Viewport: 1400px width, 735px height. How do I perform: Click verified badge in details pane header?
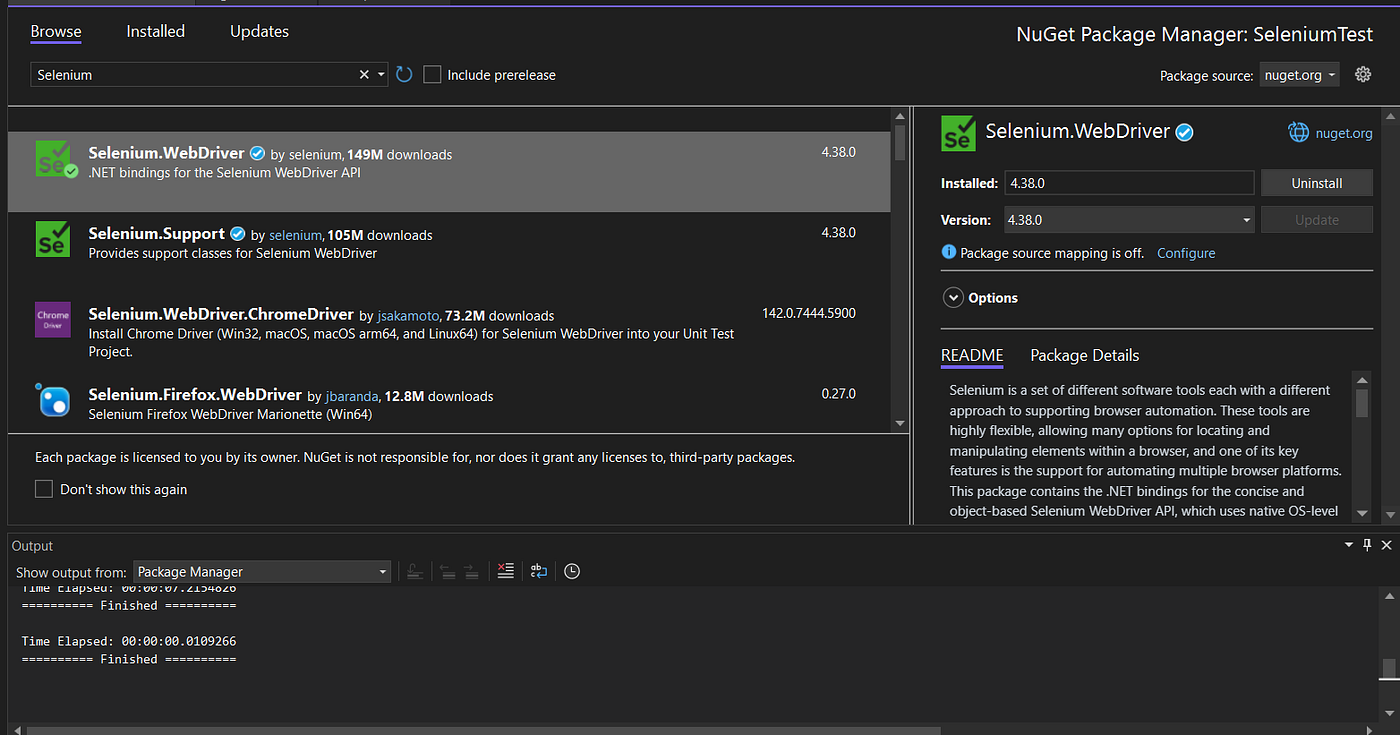pyautogui.click(x=1185, y=132)
